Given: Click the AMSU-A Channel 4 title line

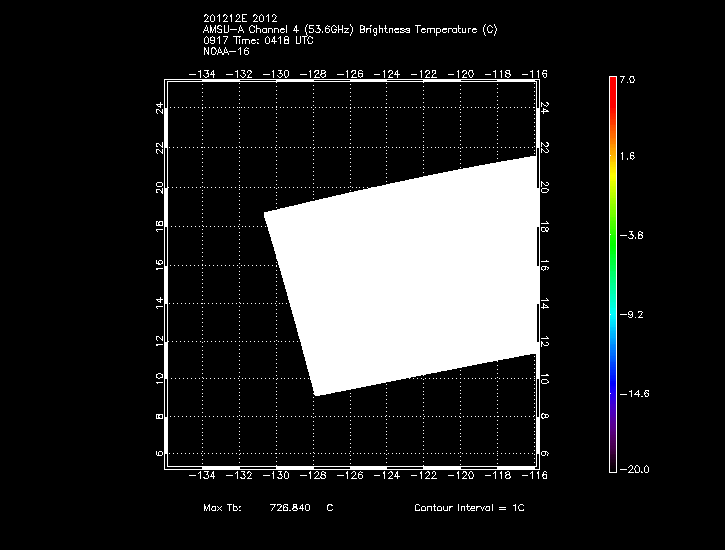Looking at the screenshot, I should [x=349, y=30].
